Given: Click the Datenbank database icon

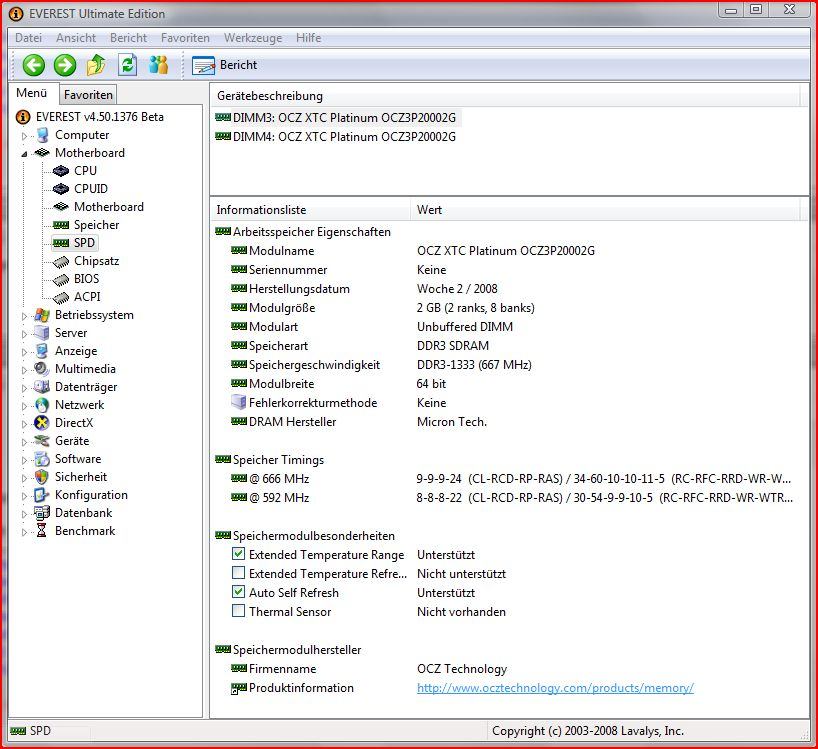Looking at the screenshot, I should pyautogui.click(x=42, y=513).
